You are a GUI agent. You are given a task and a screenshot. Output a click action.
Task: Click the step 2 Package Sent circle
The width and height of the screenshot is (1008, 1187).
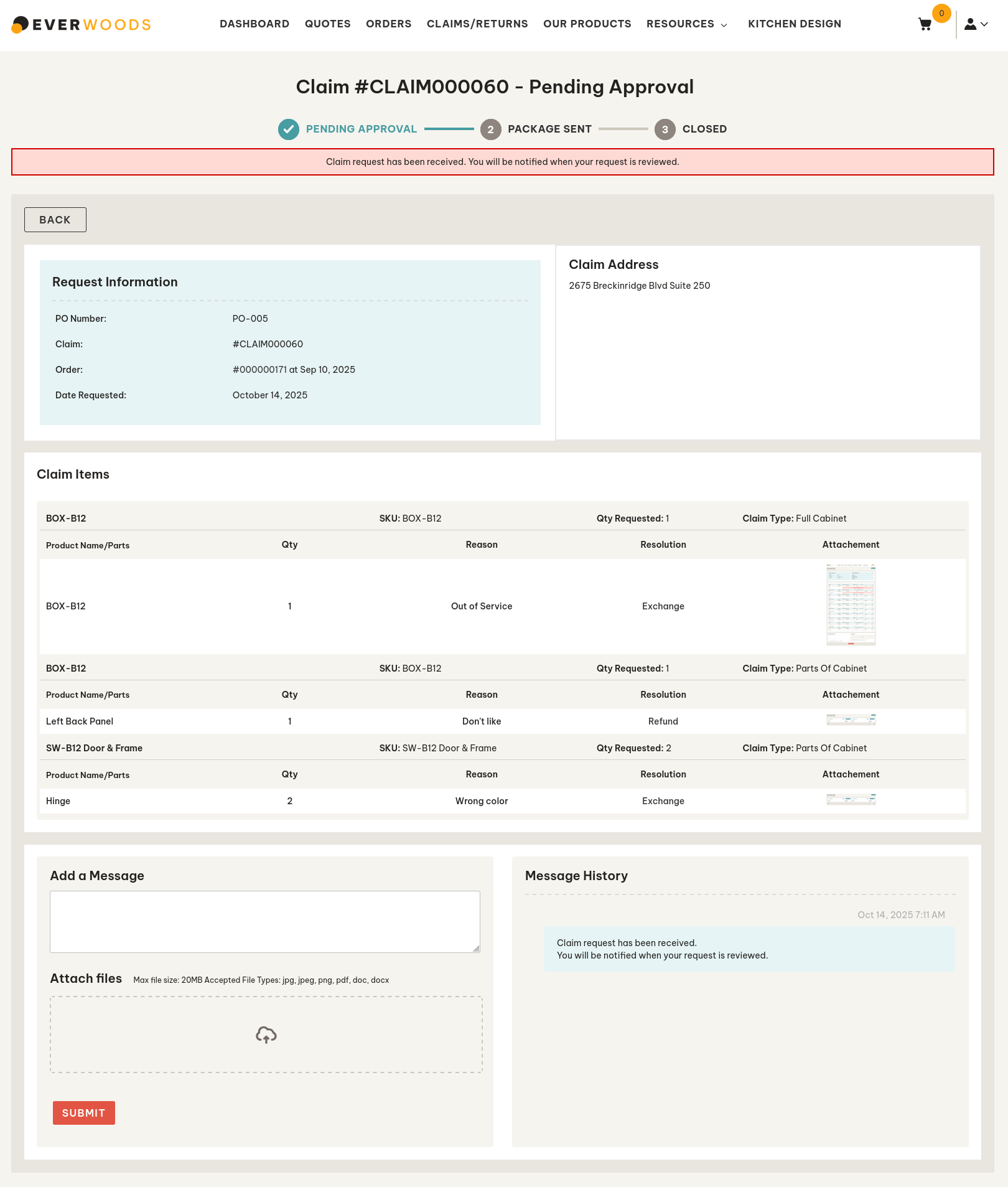[490, 129]
